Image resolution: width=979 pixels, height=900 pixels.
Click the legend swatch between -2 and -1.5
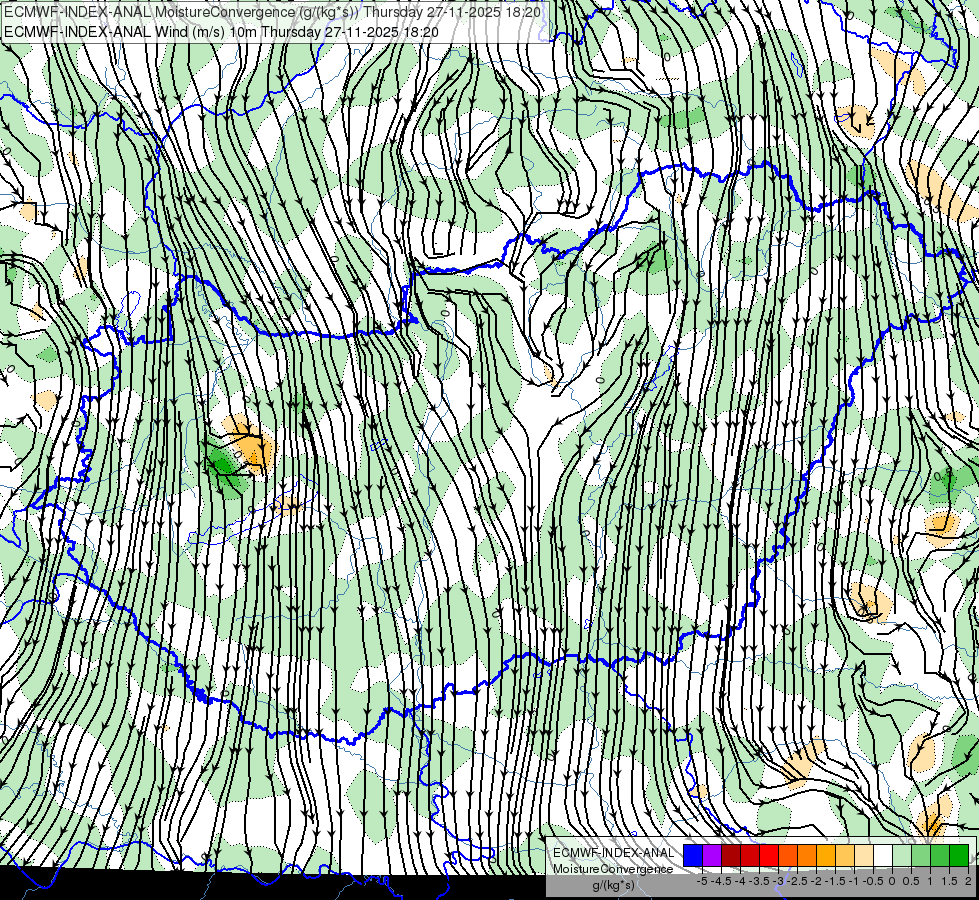807,855
